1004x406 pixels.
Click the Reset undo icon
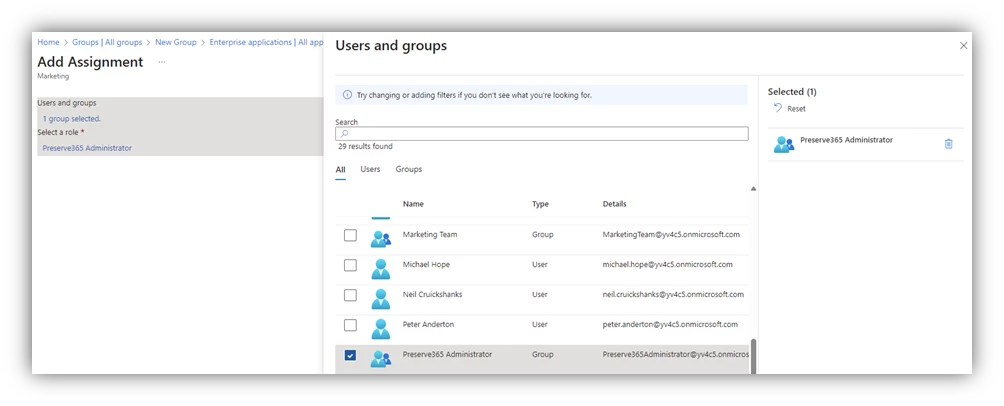pos(778,108)
